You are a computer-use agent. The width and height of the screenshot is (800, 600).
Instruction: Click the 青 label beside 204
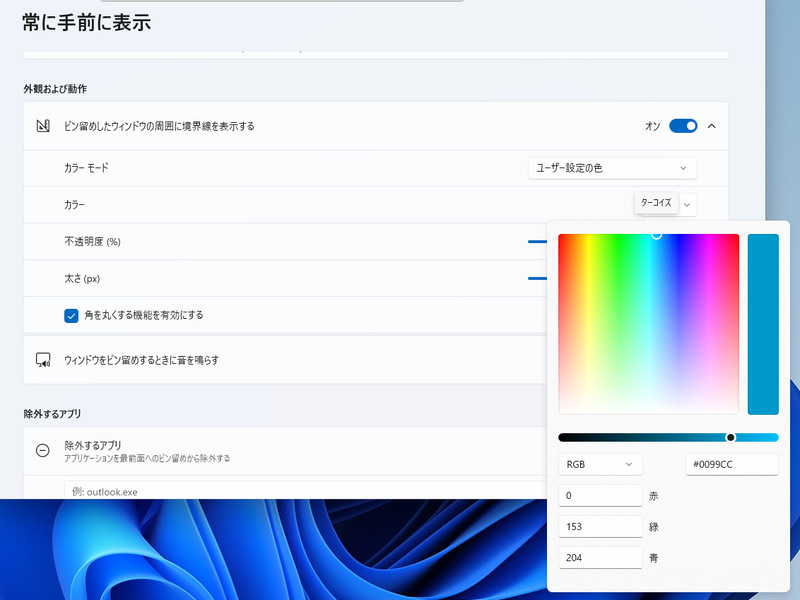click(653, 558)
